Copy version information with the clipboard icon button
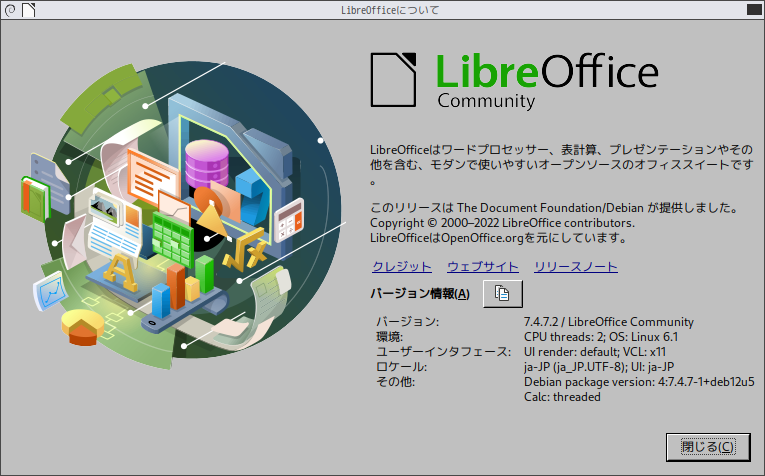Image resolution: width=765 pixels, height=476 pixels. coord(503,294)
